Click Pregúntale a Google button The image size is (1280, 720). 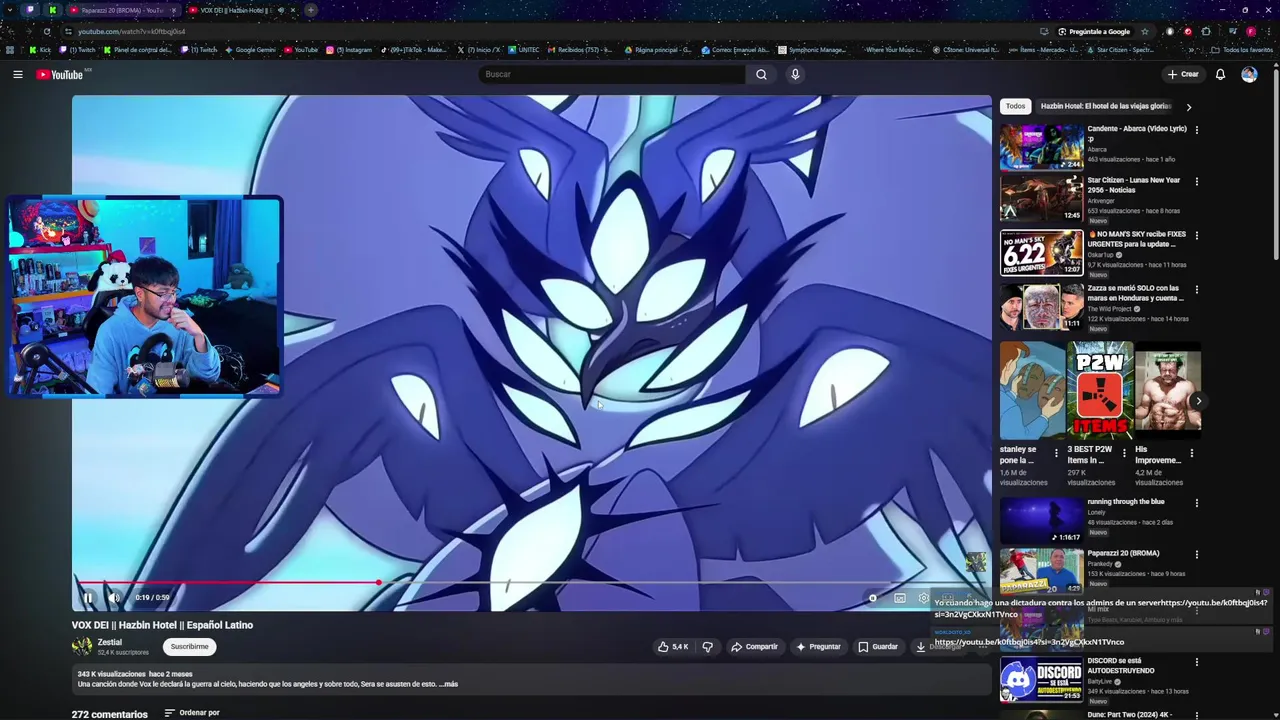pos(1094,31)
